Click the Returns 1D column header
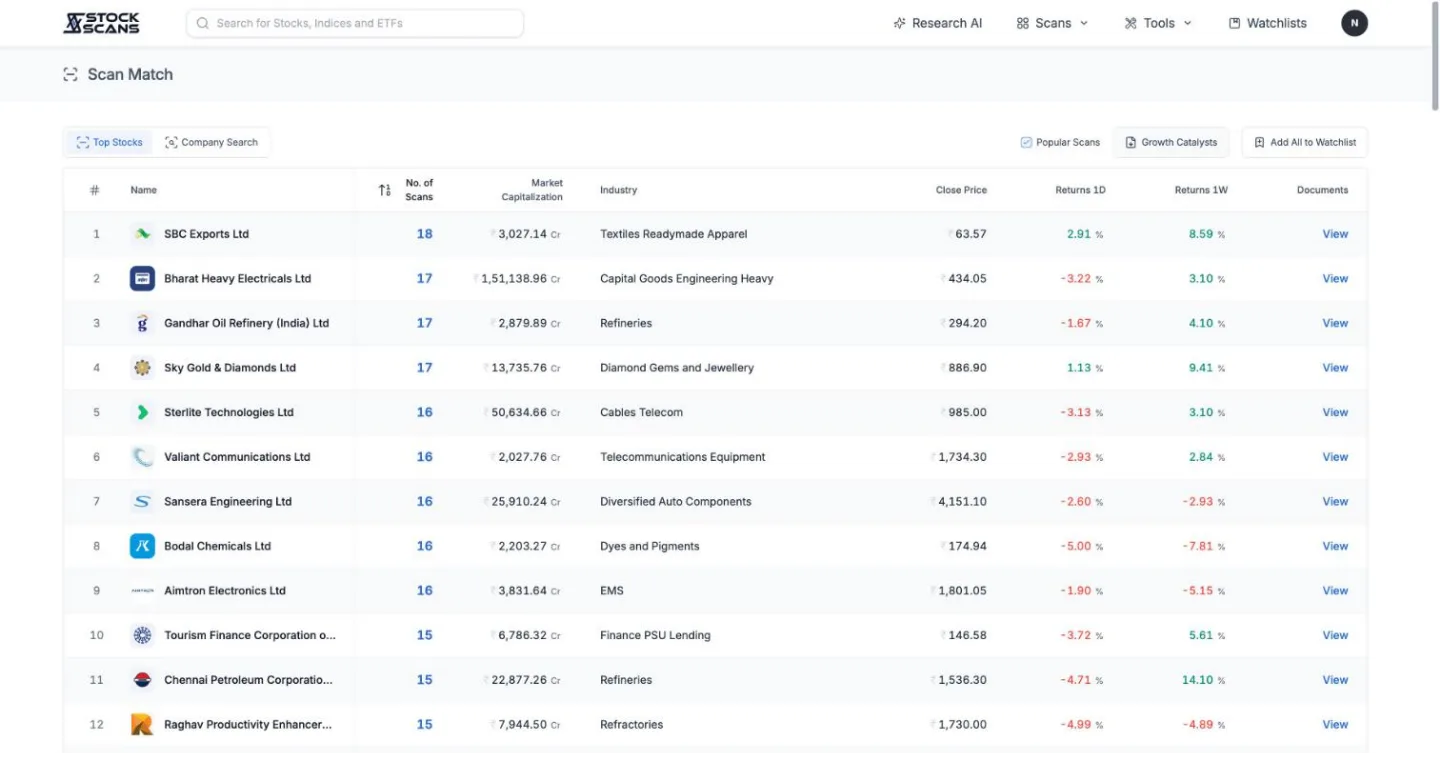The height and width of the screenshot is (757, 1440). point(1080,190)
